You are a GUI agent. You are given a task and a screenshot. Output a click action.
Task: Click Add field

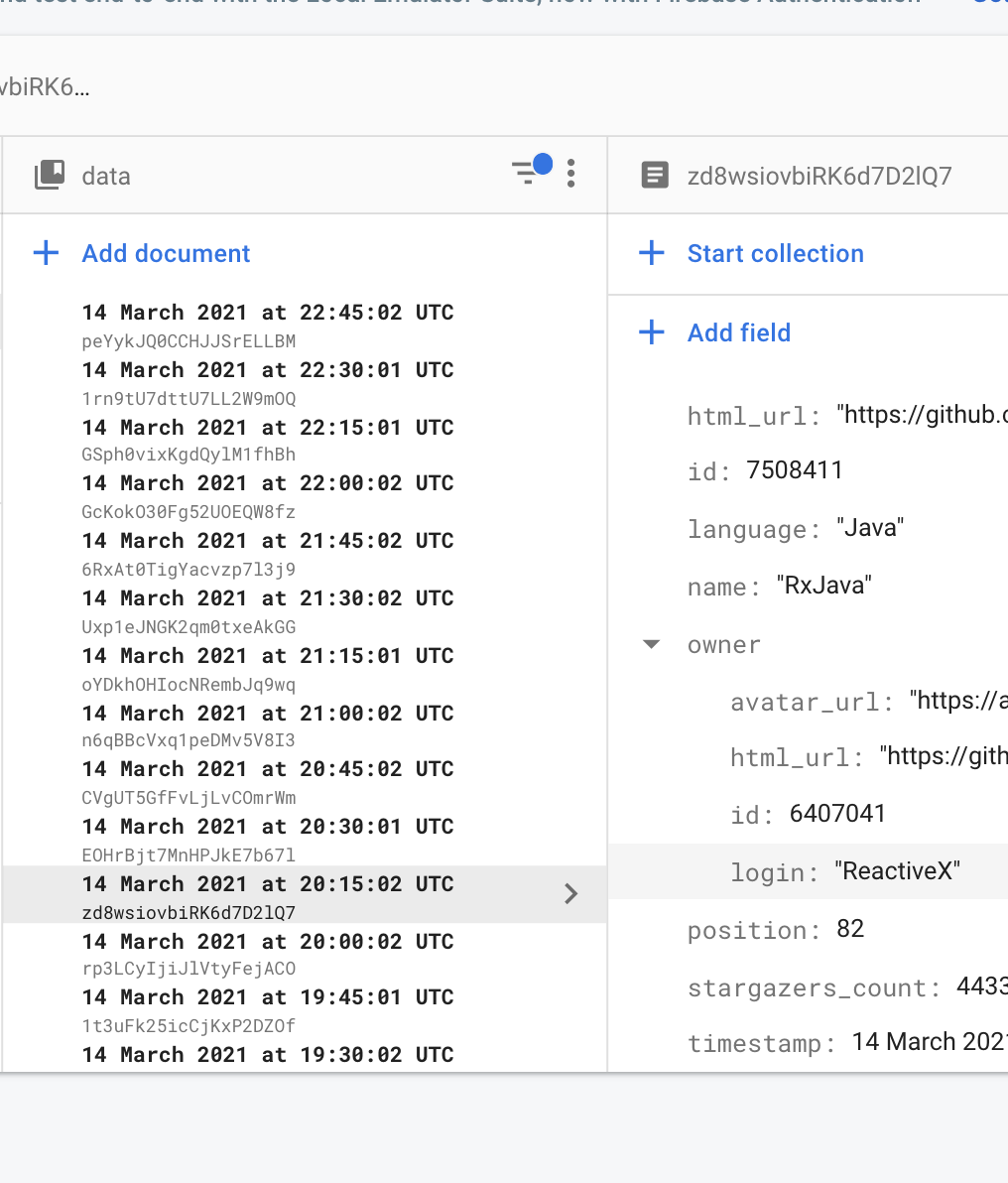(739, 332)
